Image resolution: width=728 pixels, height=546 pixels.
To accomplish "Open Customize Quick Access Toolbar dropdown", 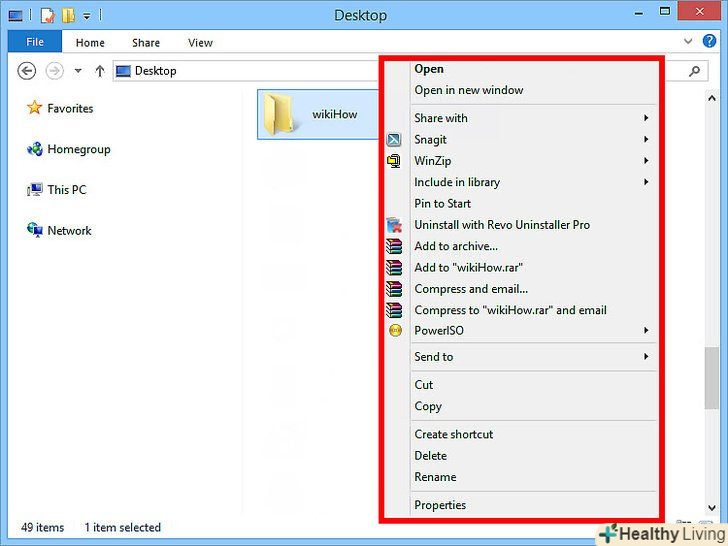I will [87, 16].
